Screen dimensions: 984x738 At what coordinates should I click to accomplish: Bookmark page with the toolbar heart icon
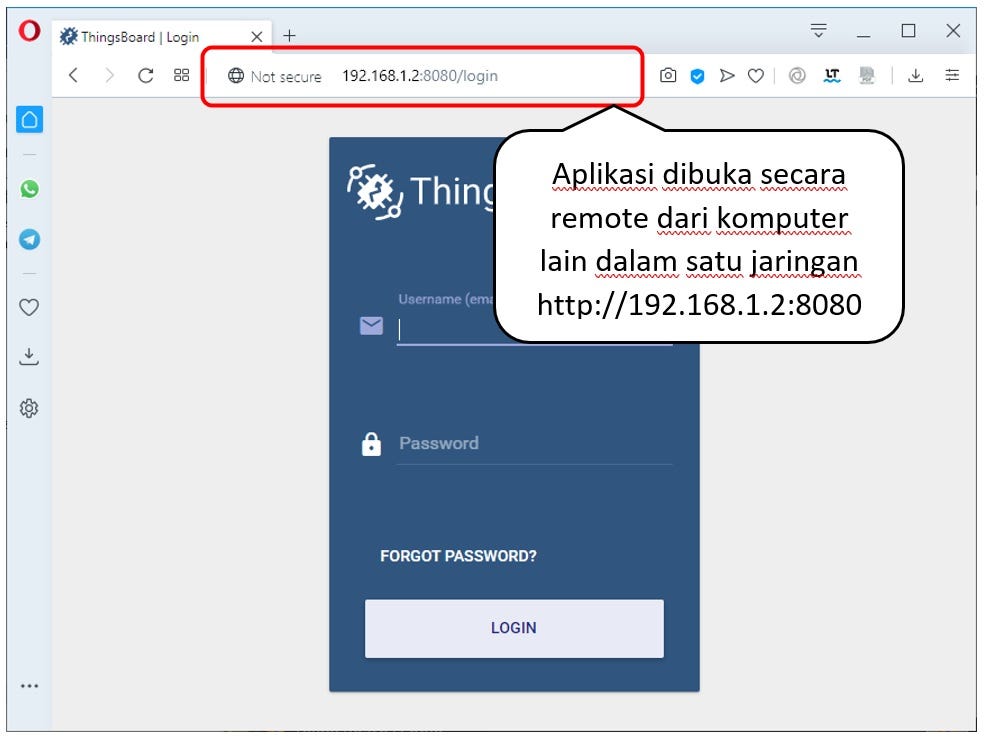click(x=756, y=76)
